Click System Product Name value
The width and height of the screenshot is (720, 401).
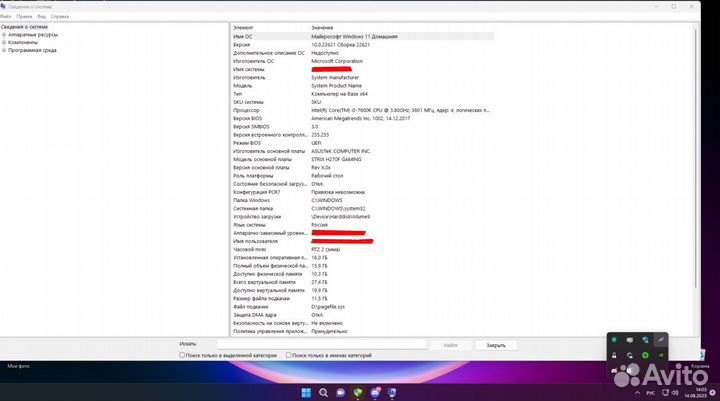click(x=337, y=86)
